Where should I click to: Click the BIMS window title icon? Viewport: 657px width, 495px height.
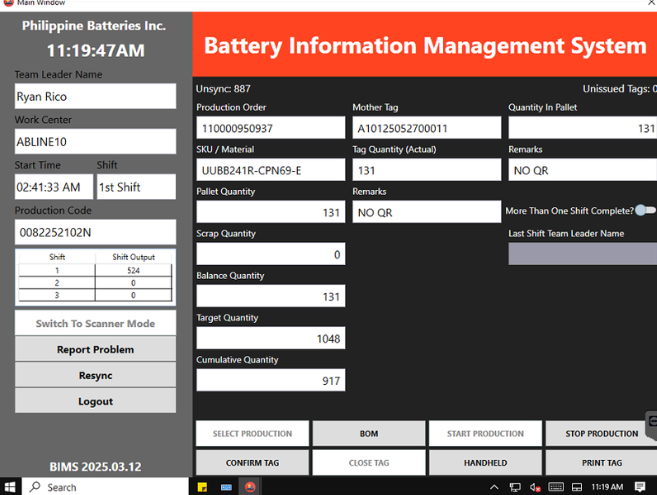tap(8, 3)
